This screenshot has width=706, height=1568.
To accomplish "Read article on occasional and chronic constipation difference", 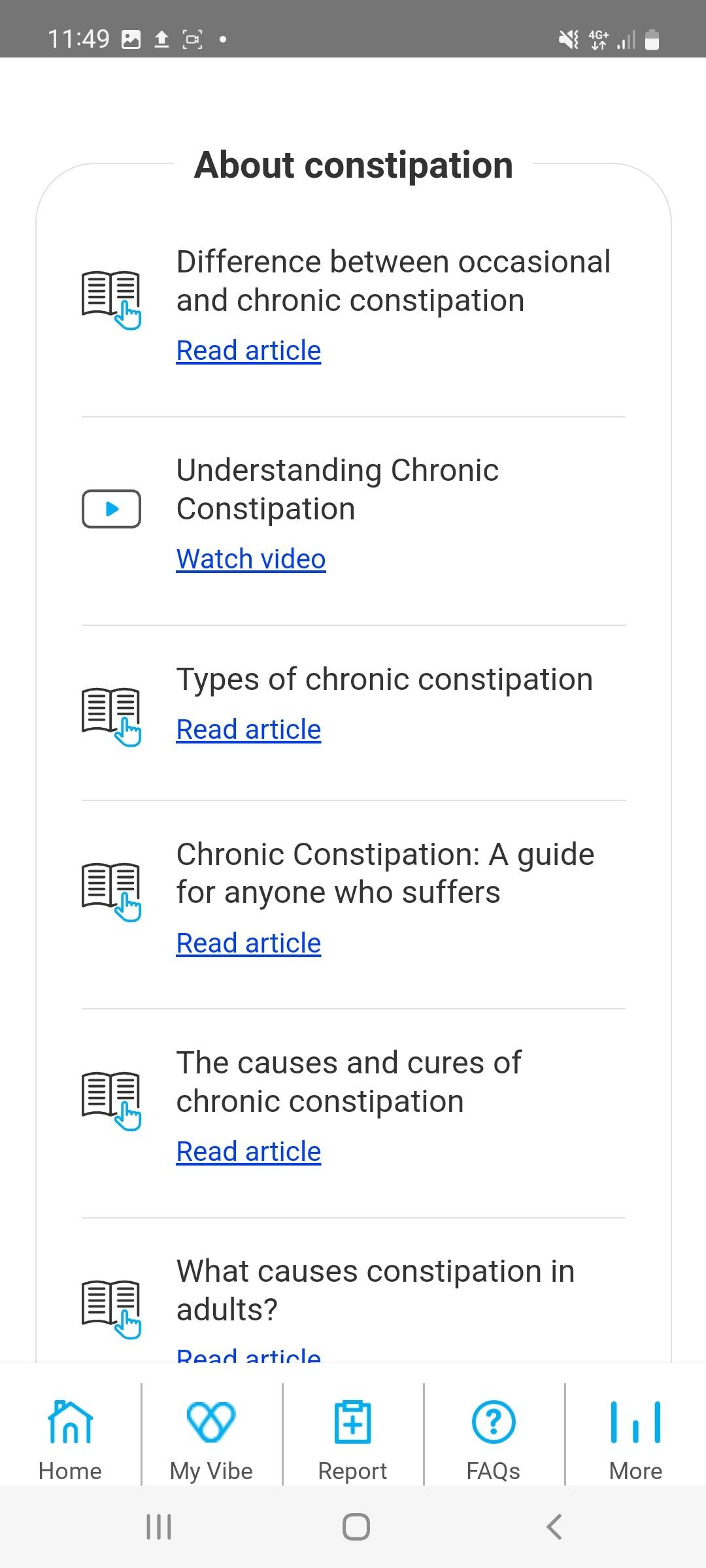I will coord(248,351).
